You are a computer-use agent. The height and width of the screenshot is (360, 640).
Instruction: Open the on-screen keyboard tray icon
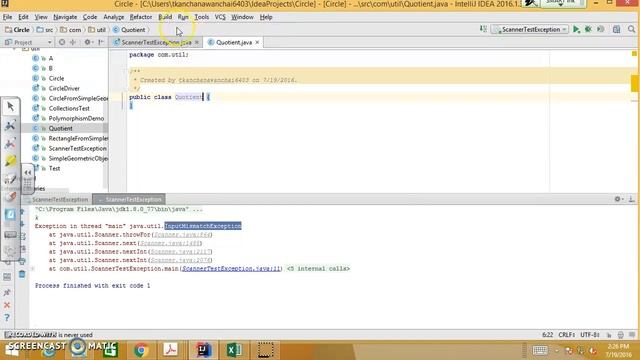tap(540, 350)
